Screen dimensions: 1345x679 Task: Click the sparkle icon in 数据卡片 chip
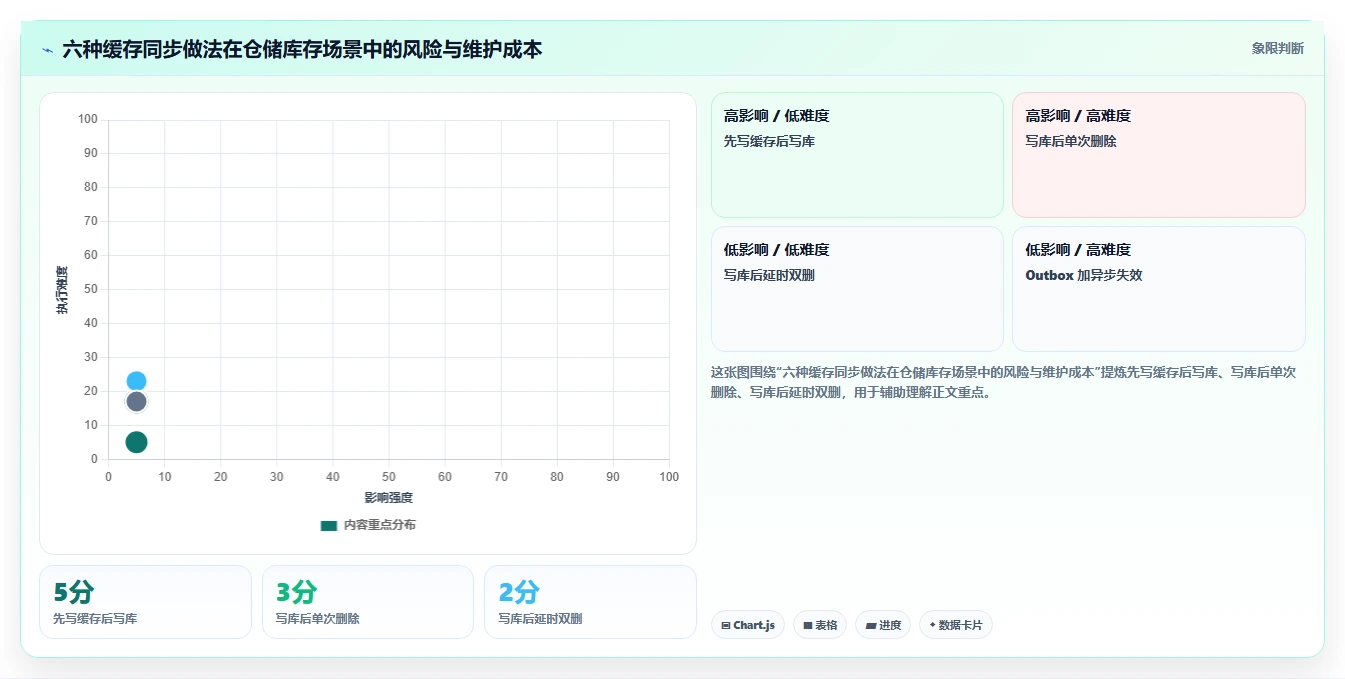pos(932,625)
